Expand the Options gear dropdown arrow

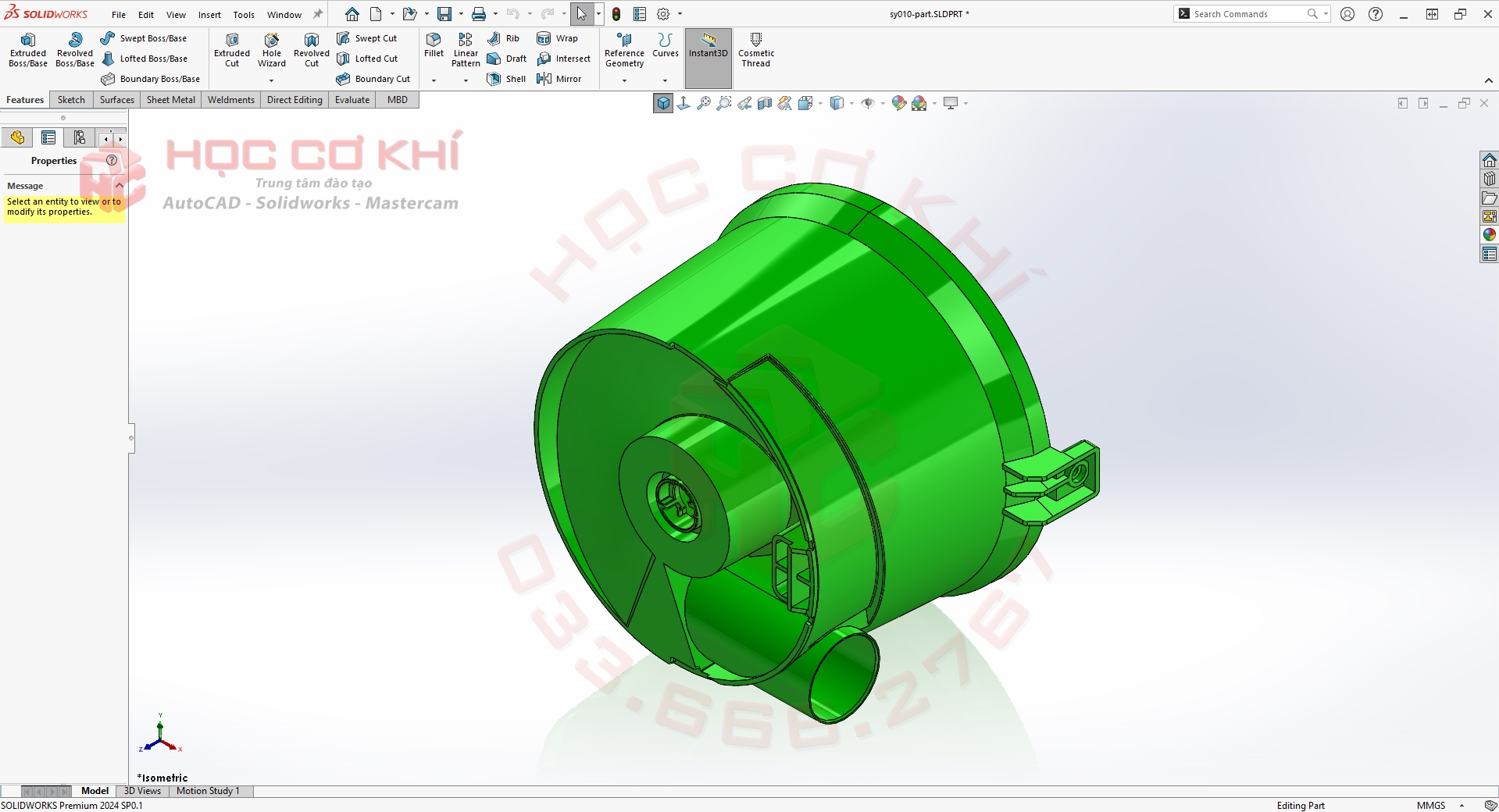pos(680,14)
